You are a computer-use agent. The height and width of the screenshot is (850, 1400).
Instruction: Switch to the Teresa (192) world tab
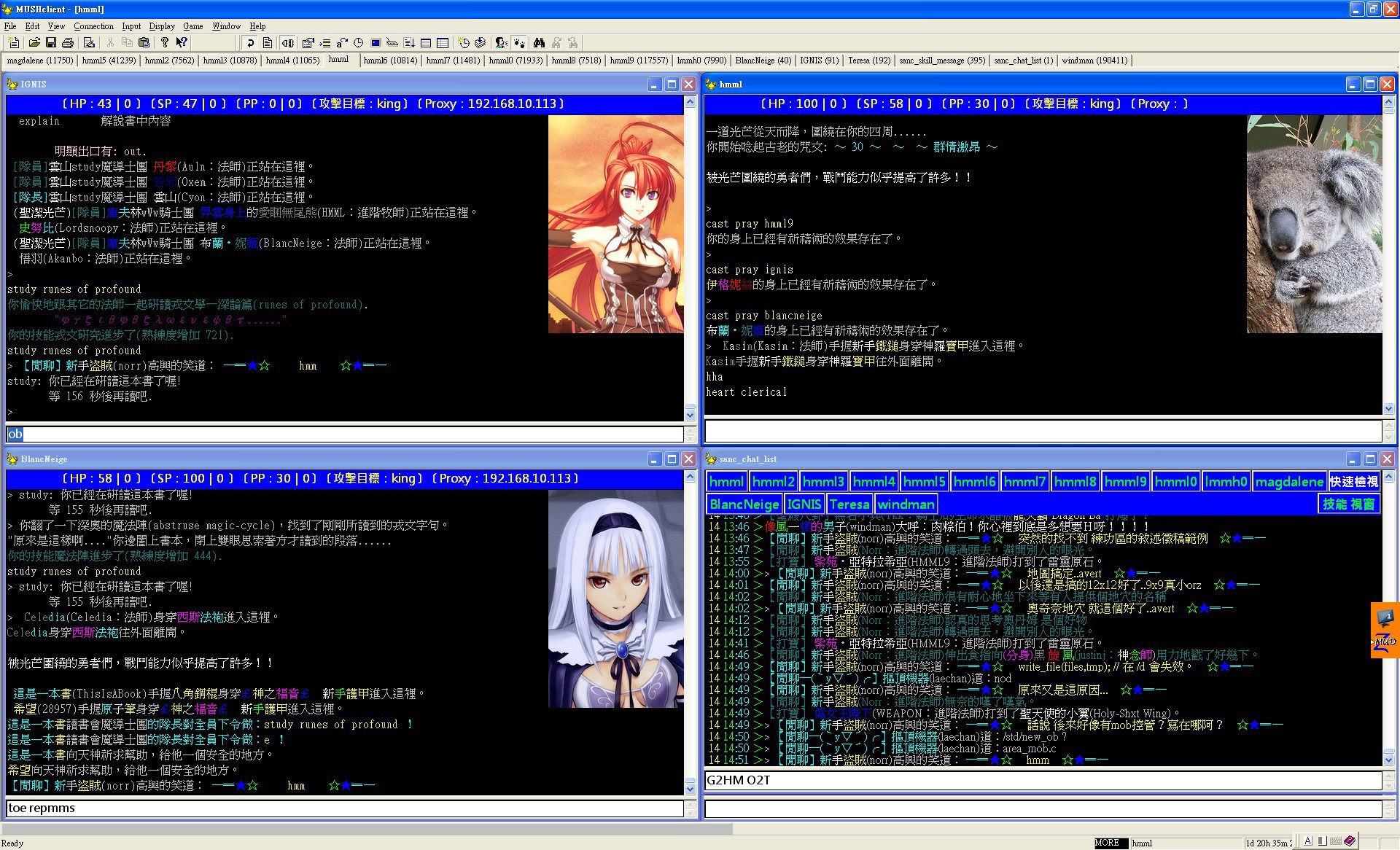[x=869, y=61]
